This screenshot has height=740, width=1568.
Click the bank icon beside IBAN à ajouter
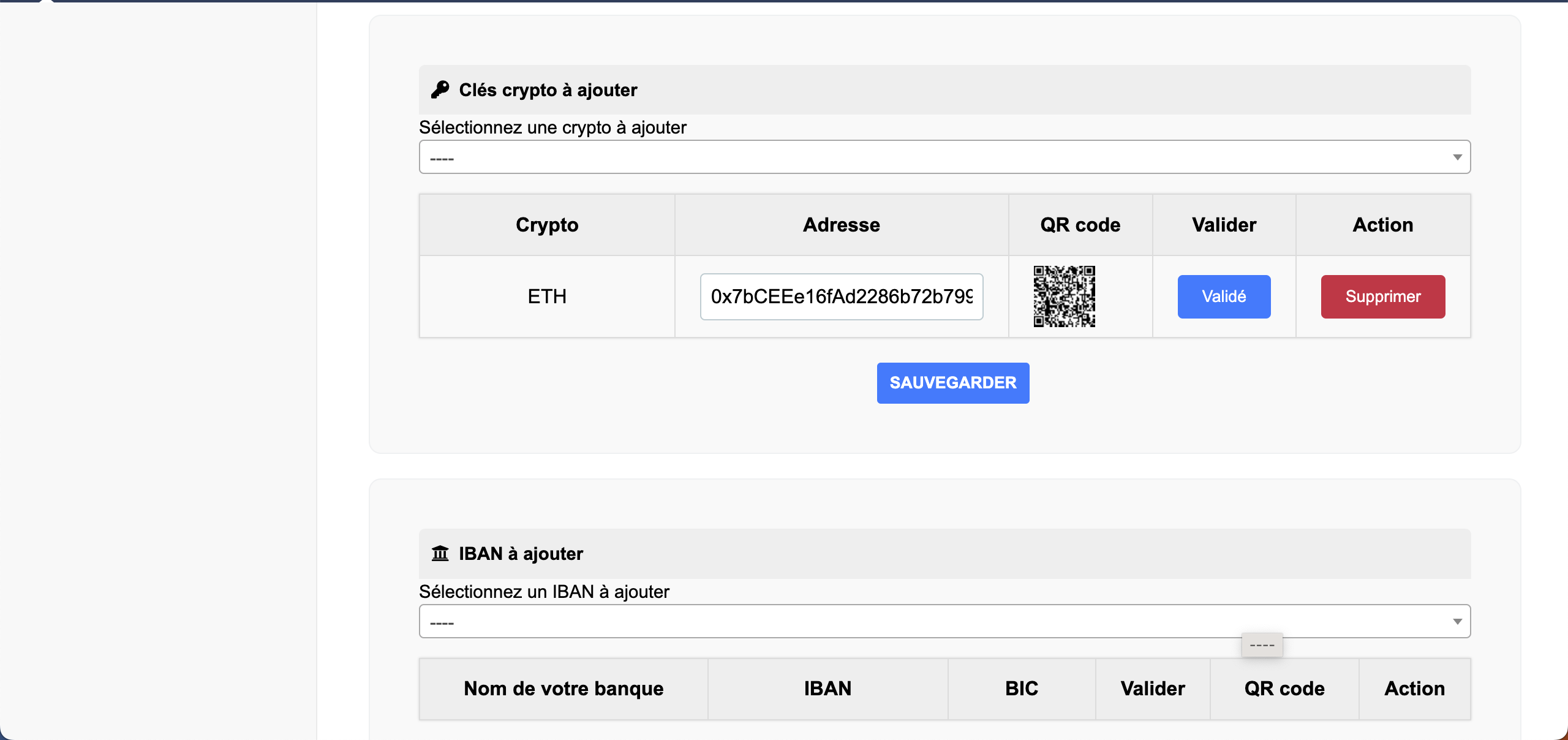point(440,554)
